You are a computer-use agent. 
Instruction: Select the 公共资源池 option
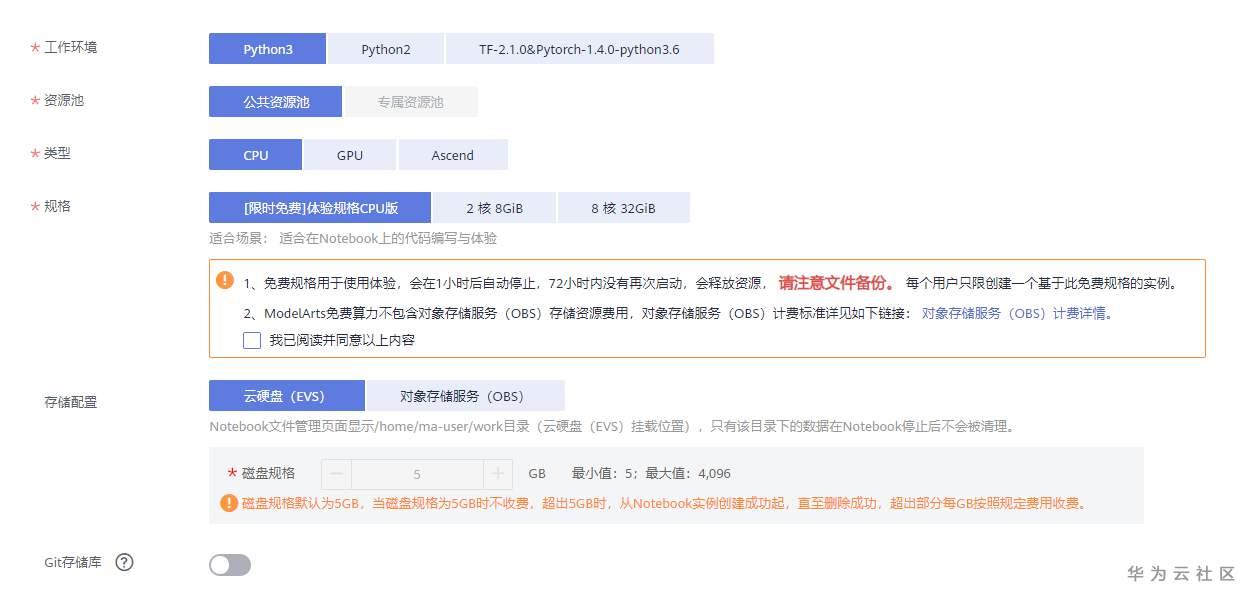tap(274, 101)
